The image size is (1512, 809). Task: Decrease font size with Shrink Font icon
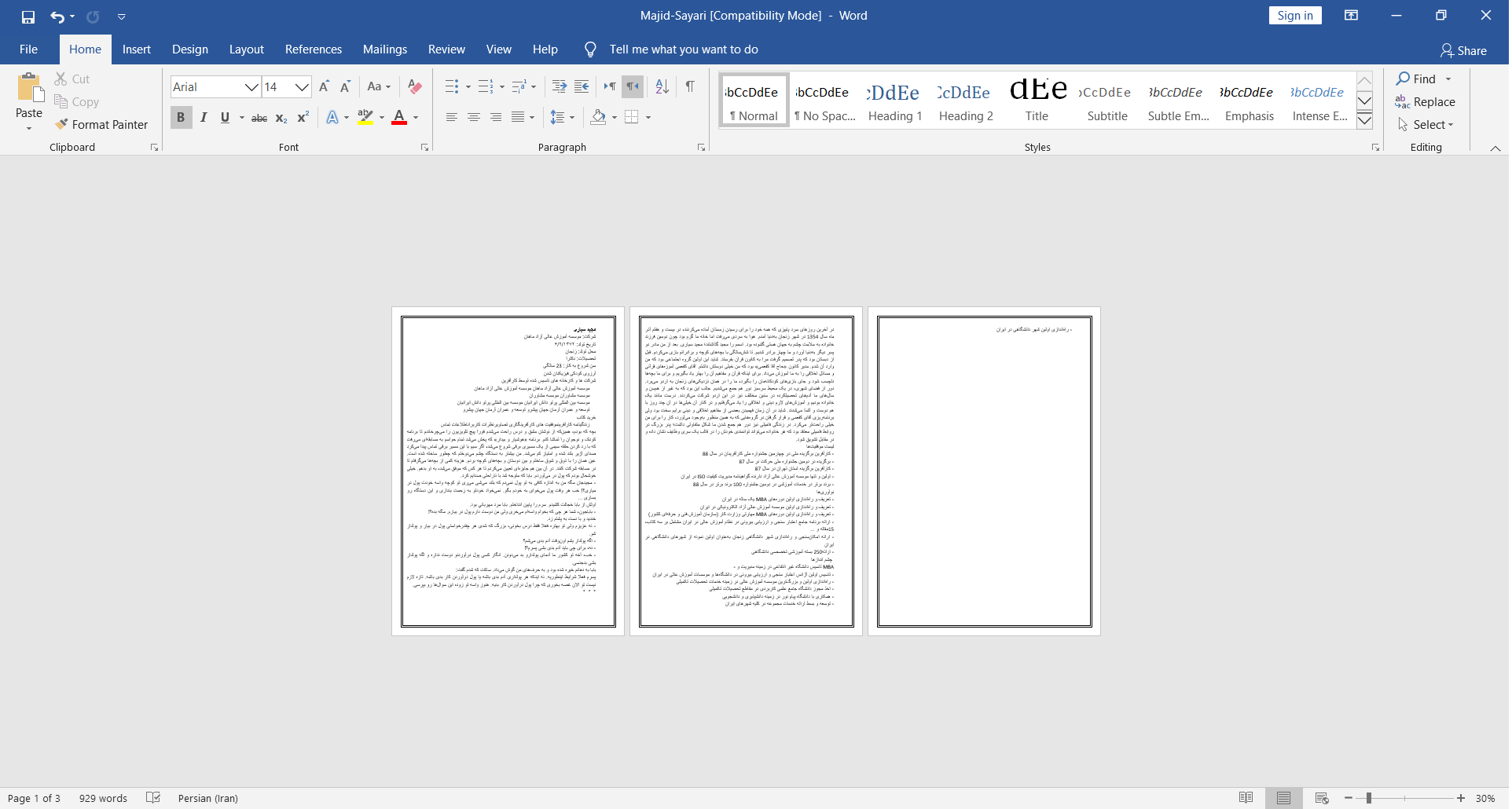click(345, 86)
